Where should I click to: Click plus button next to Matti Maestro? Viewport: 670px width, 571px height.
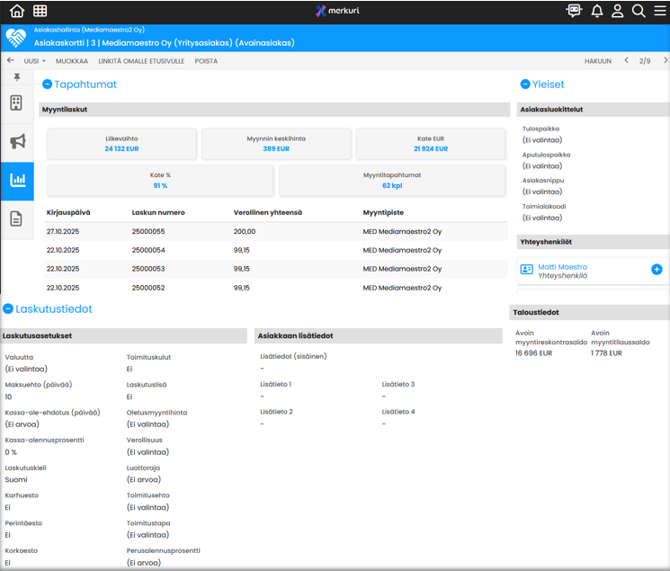click(x=657, y=270)
